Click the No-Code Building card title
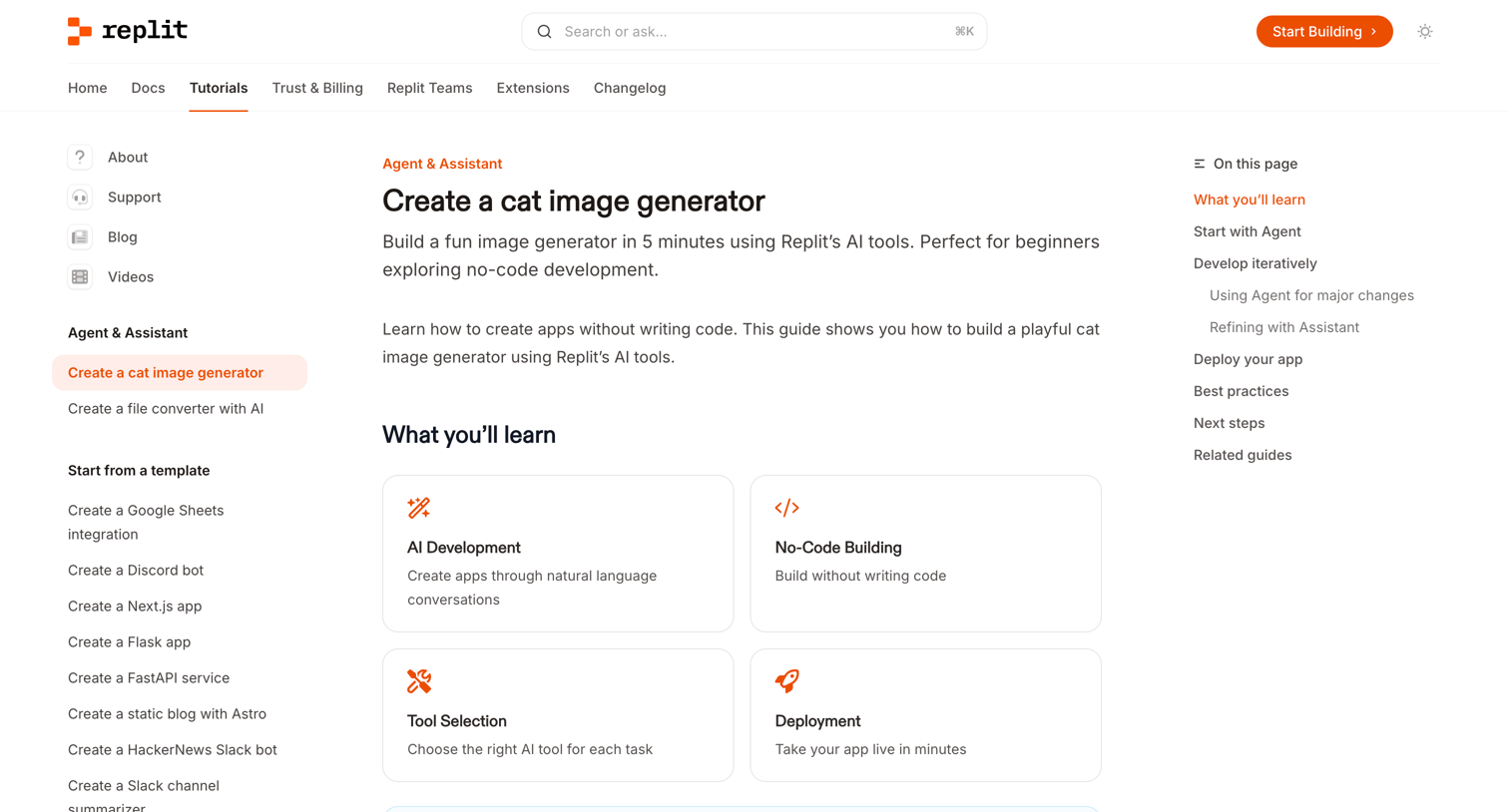Screen dimensions: 1509x812 (x=838, y=548)
